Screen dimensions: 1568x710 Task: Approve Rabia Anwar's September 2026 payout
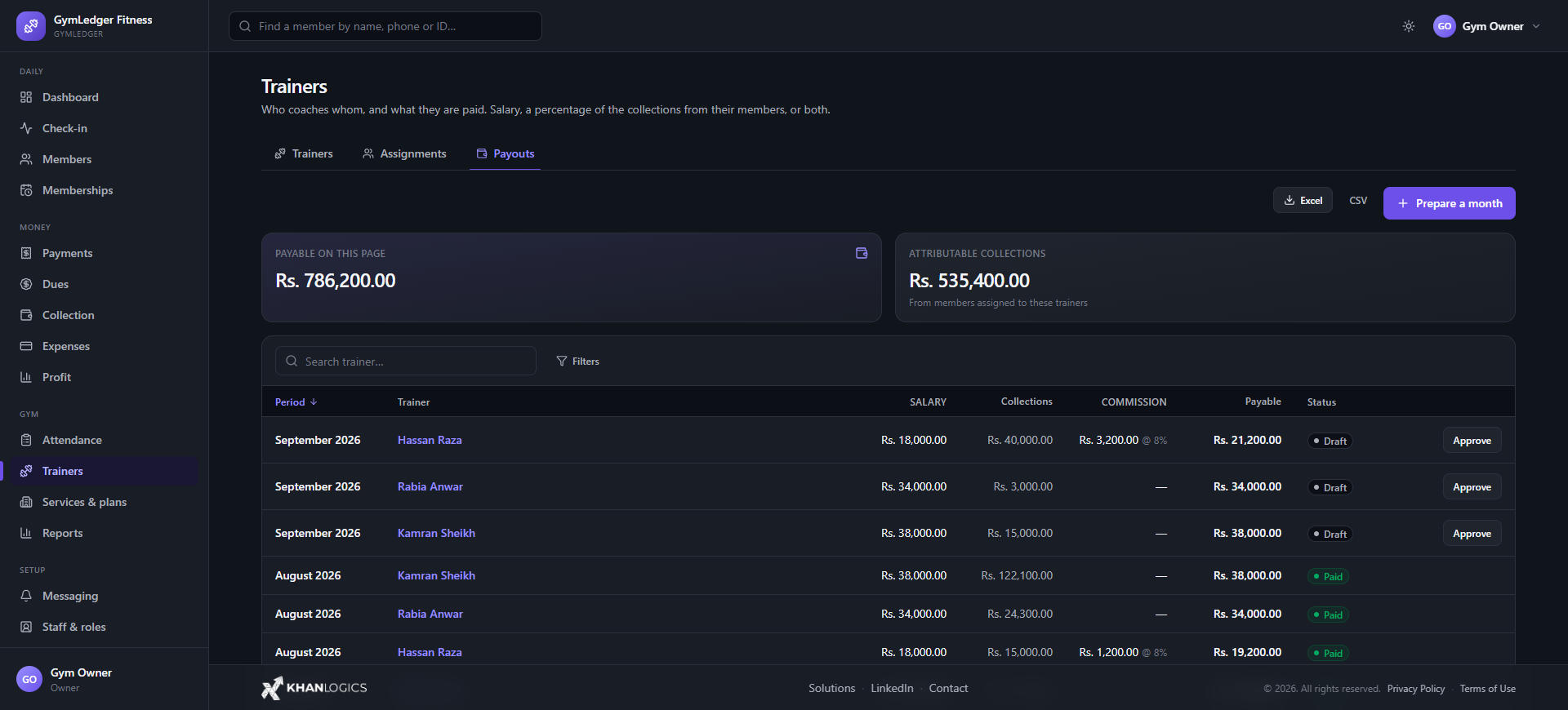[1472, 487]
